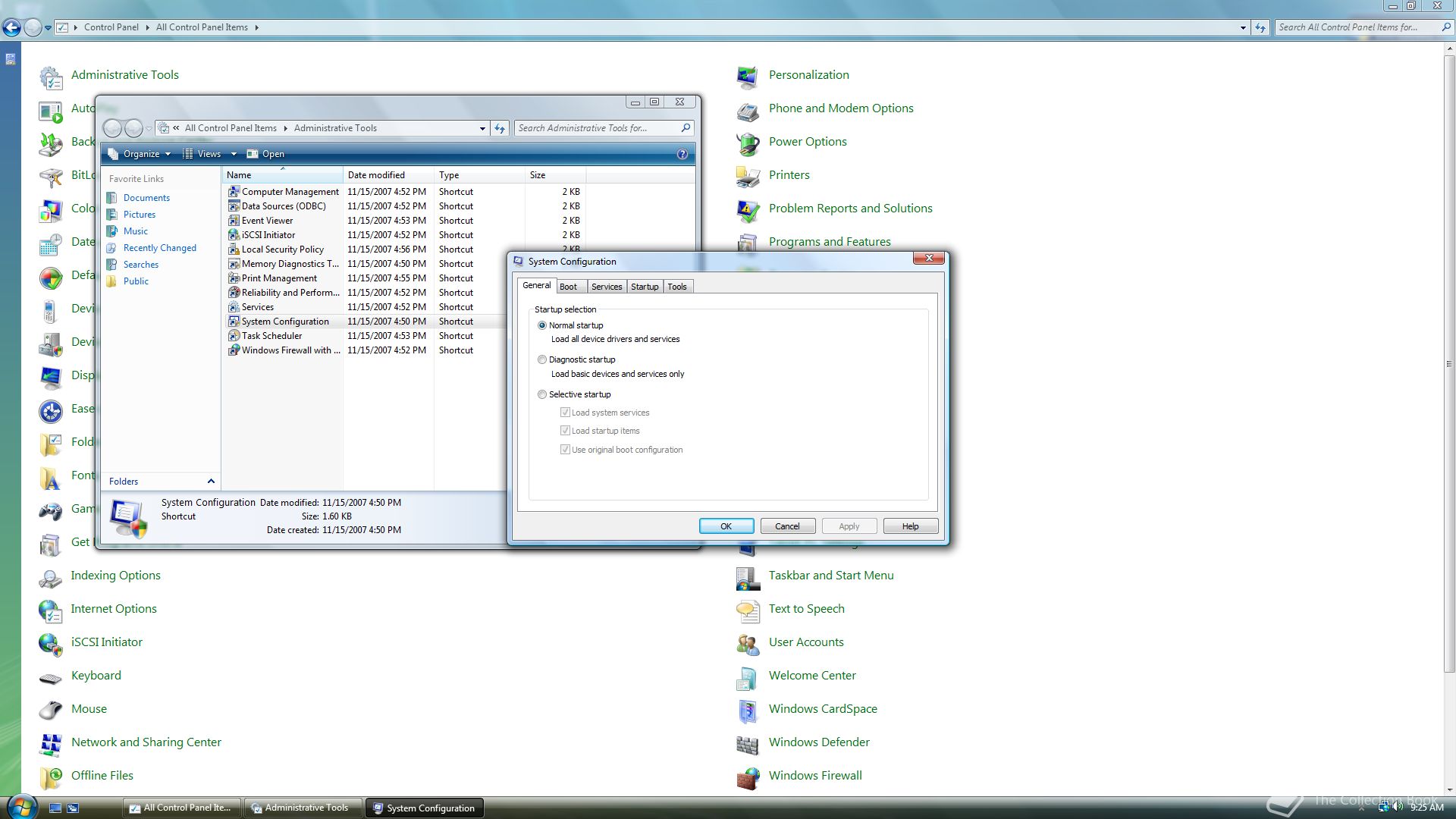This screenshot has height=819, width=1456.
Task: Select Normal startup radio button
Action: (541, 325)
